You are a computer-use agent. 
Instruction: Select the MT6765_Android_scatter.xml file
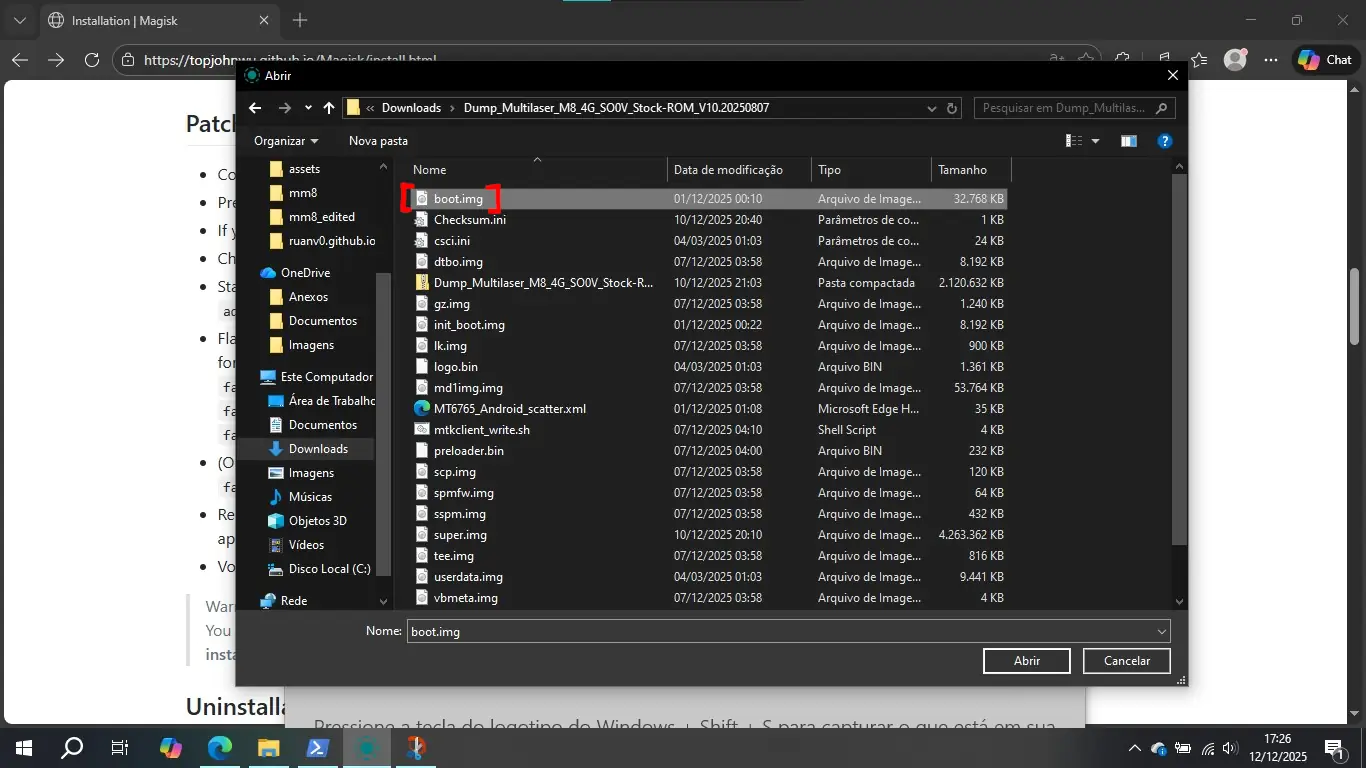click(x=509, y=409)
